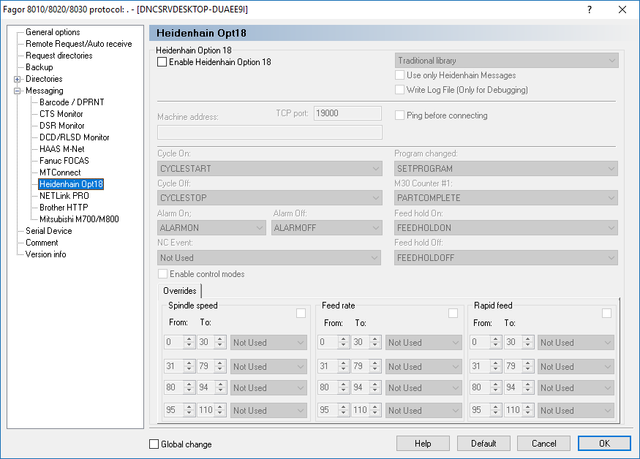Select Request directories tree item

[59, 55]
